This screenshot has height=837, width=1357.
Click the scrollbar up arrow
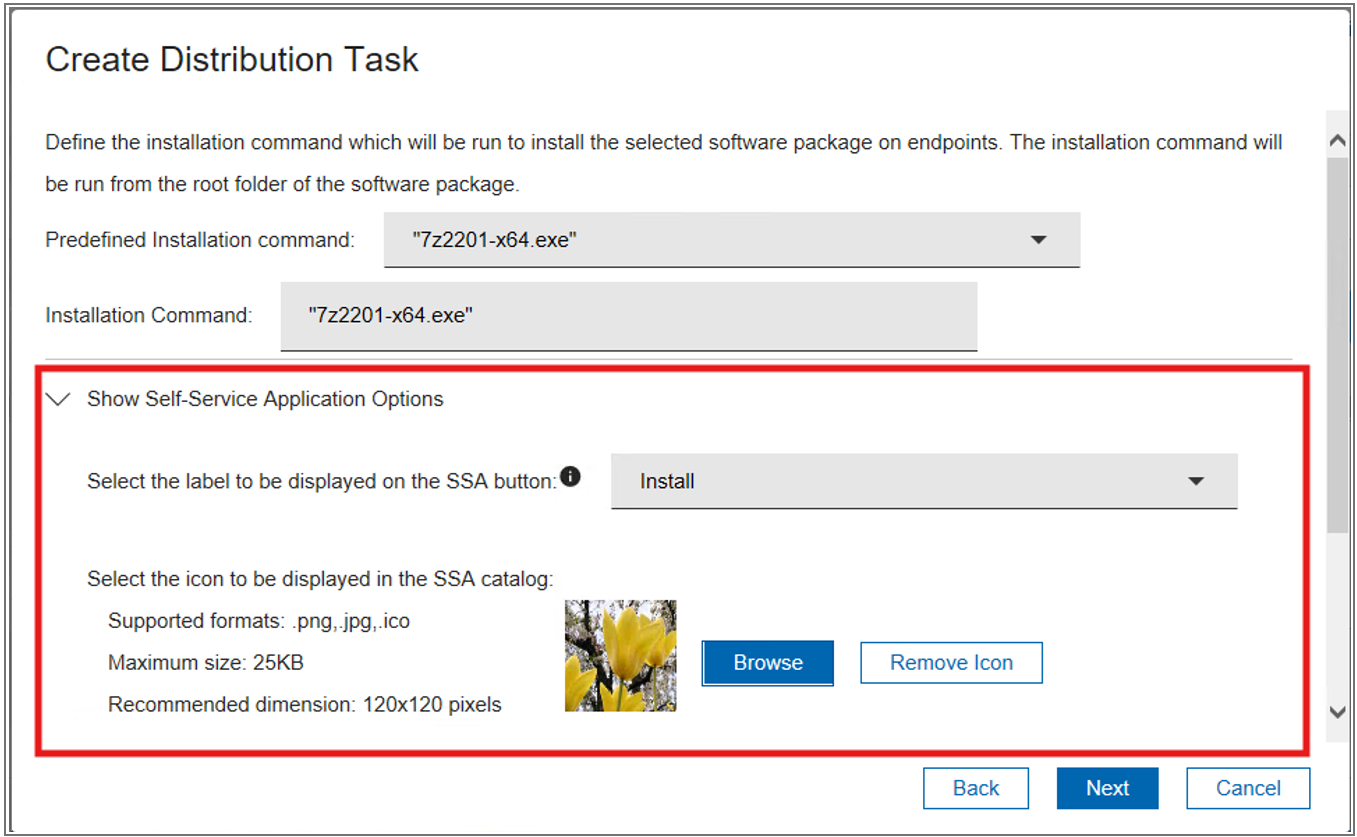[1338, 140]
